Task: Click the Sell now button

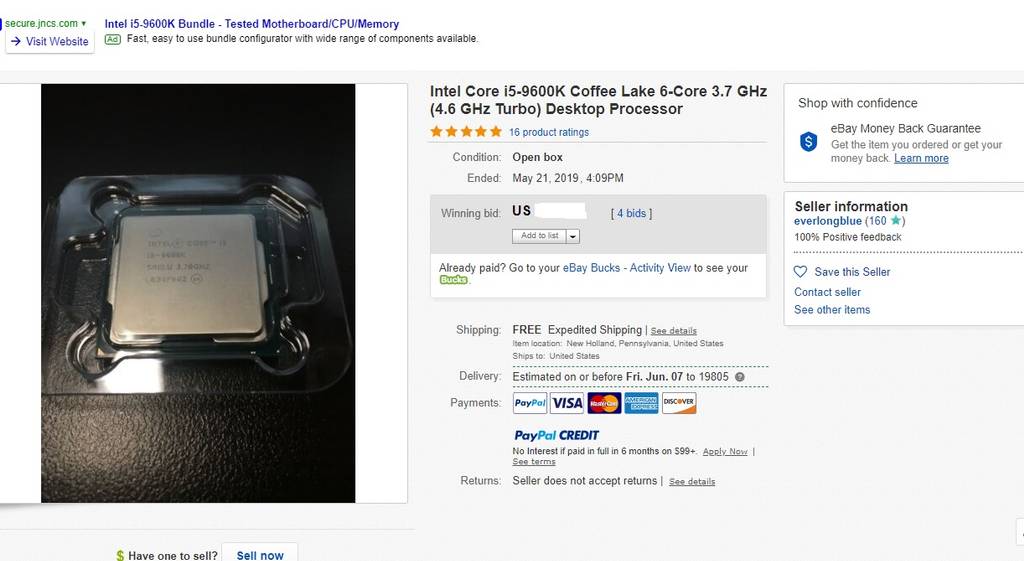Action: click(260, 555)
